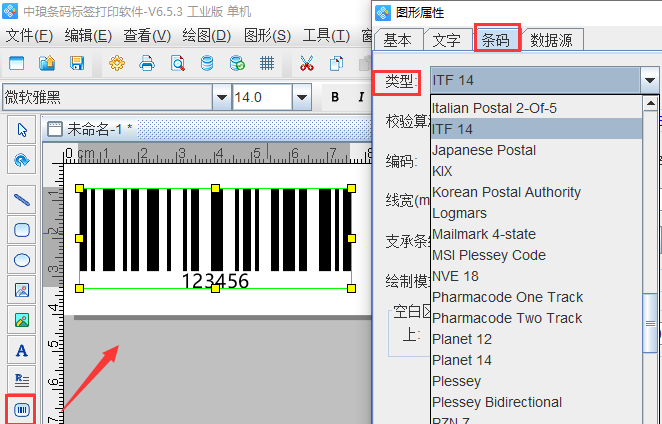This screenshot has height=424, width=662.
Task: Toggle the grid display icon
Action: (267, 64)
